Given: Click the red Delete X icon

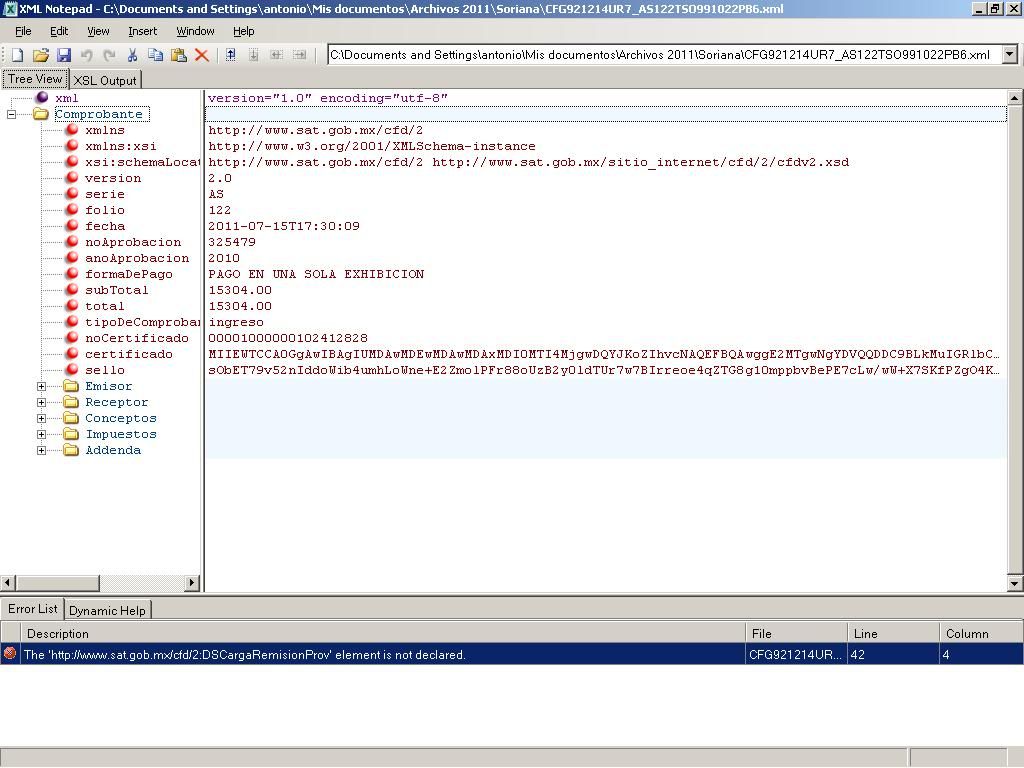Looking at the screenshot, I should click(202, 55).
